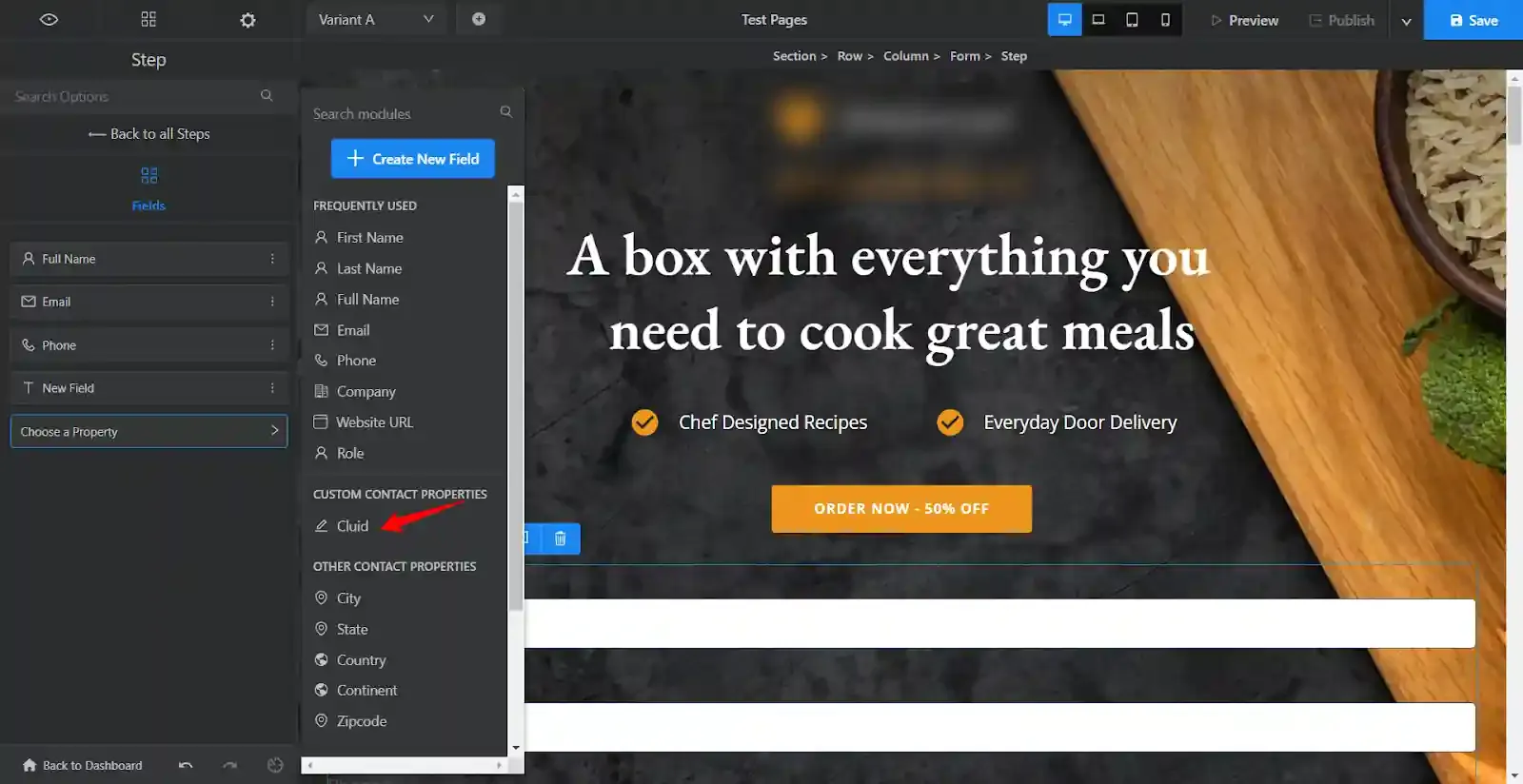Open the Fields tab
The height and width of the screenshot is (784, 1523).
(x=148, y=188)
